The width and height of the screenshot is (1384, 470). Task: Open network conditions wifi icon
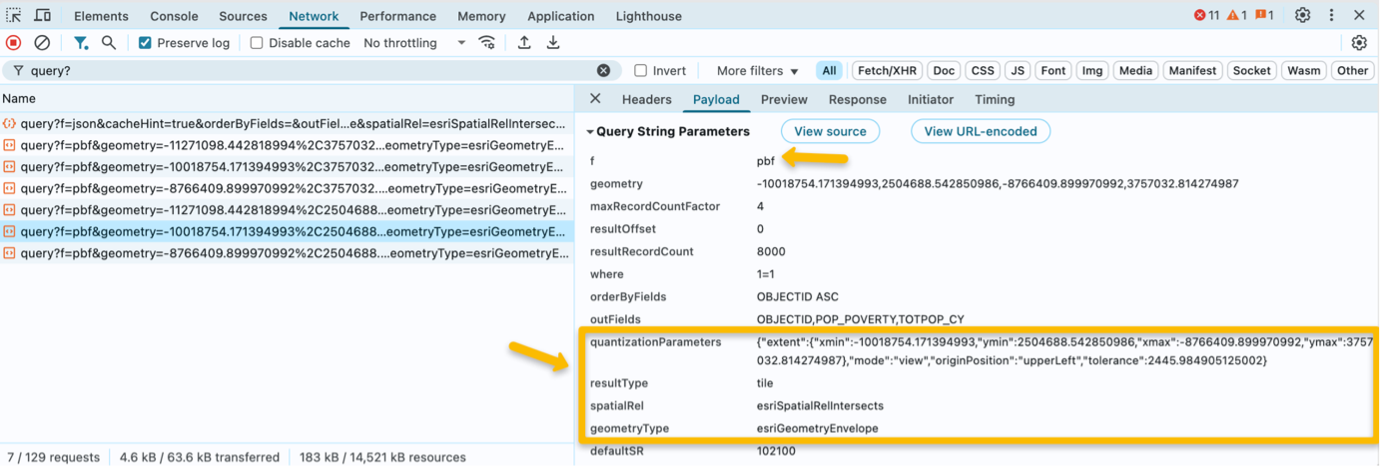click(487, 43)
